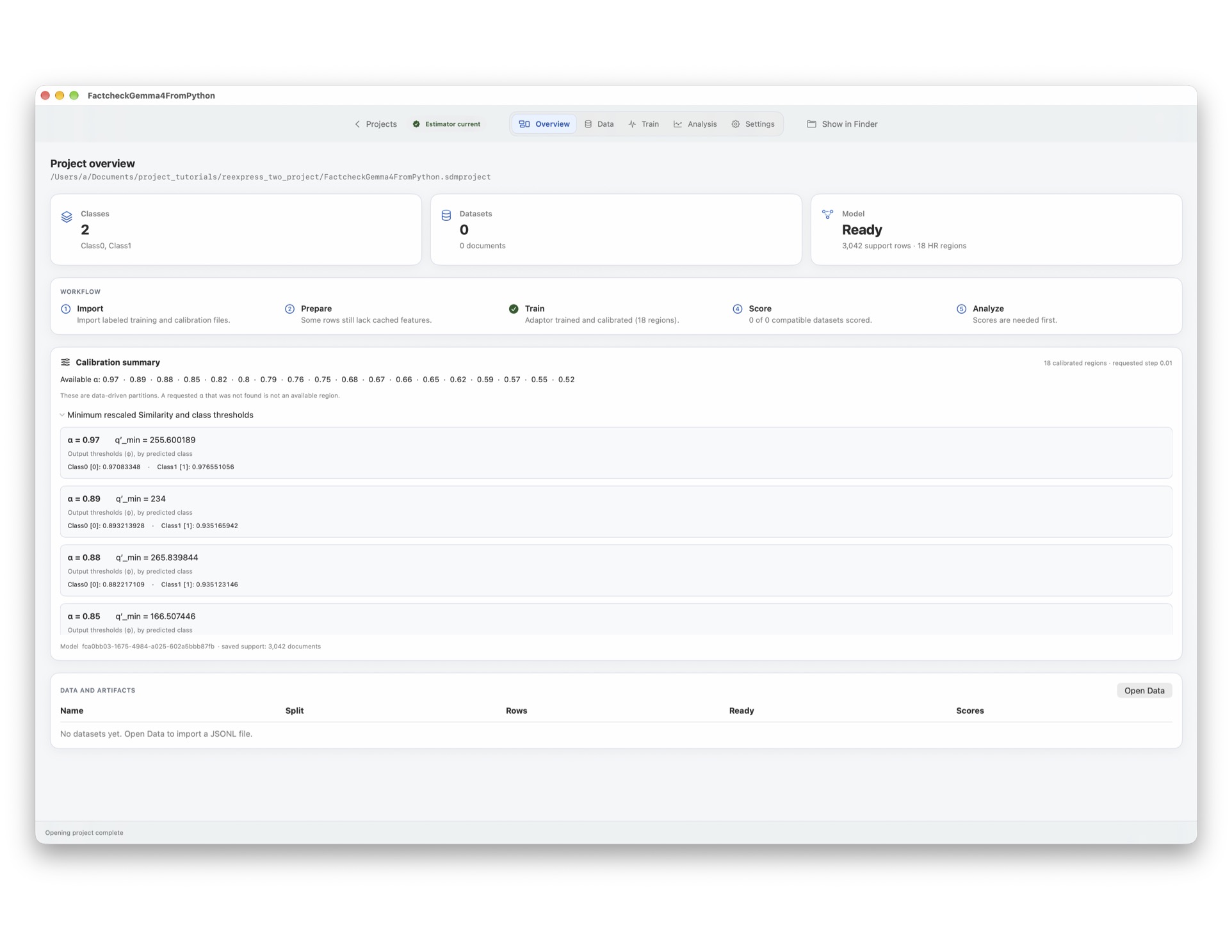This screenshot has height=952, width=1232.
Task: Click 'No datasets yet' message
Action: click(156, 734)
